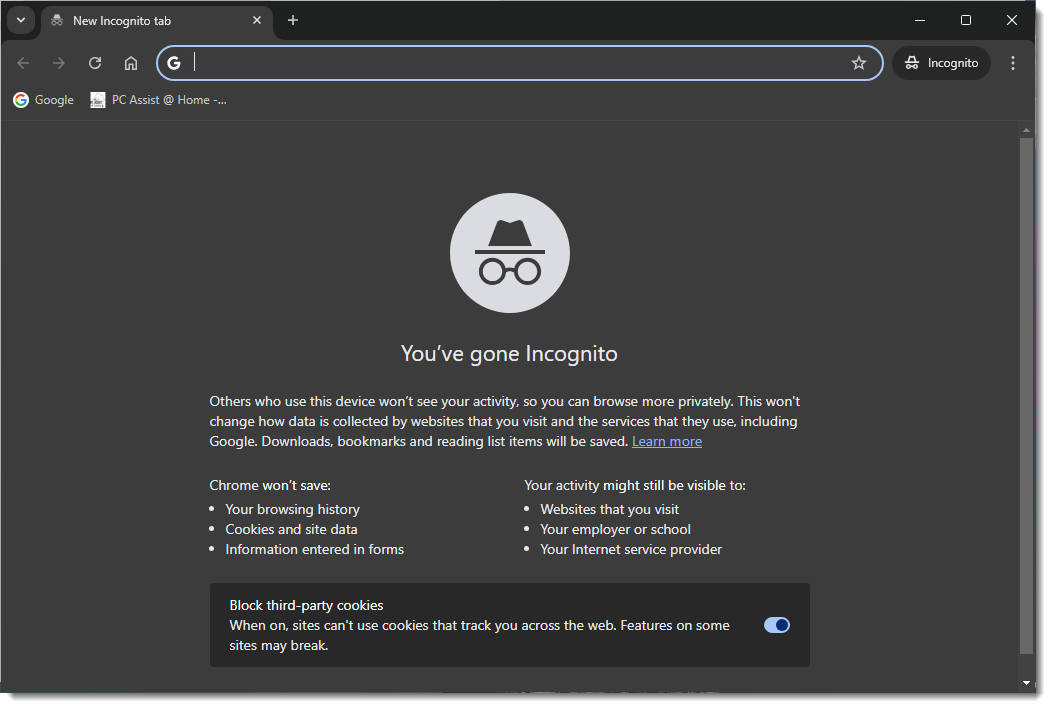Open the tab search dropdown arrow
The height and width of the screenshot is (708, 1051).
click(20, 20)
